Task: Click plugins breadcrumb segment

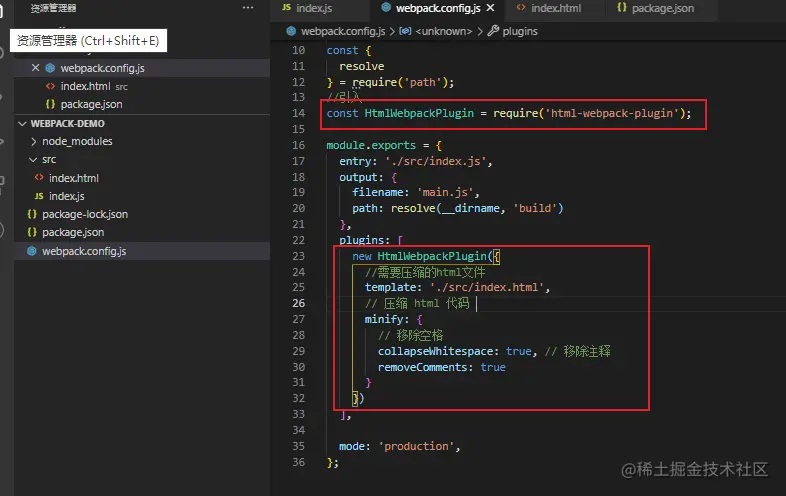Action: tap(520, 31)
